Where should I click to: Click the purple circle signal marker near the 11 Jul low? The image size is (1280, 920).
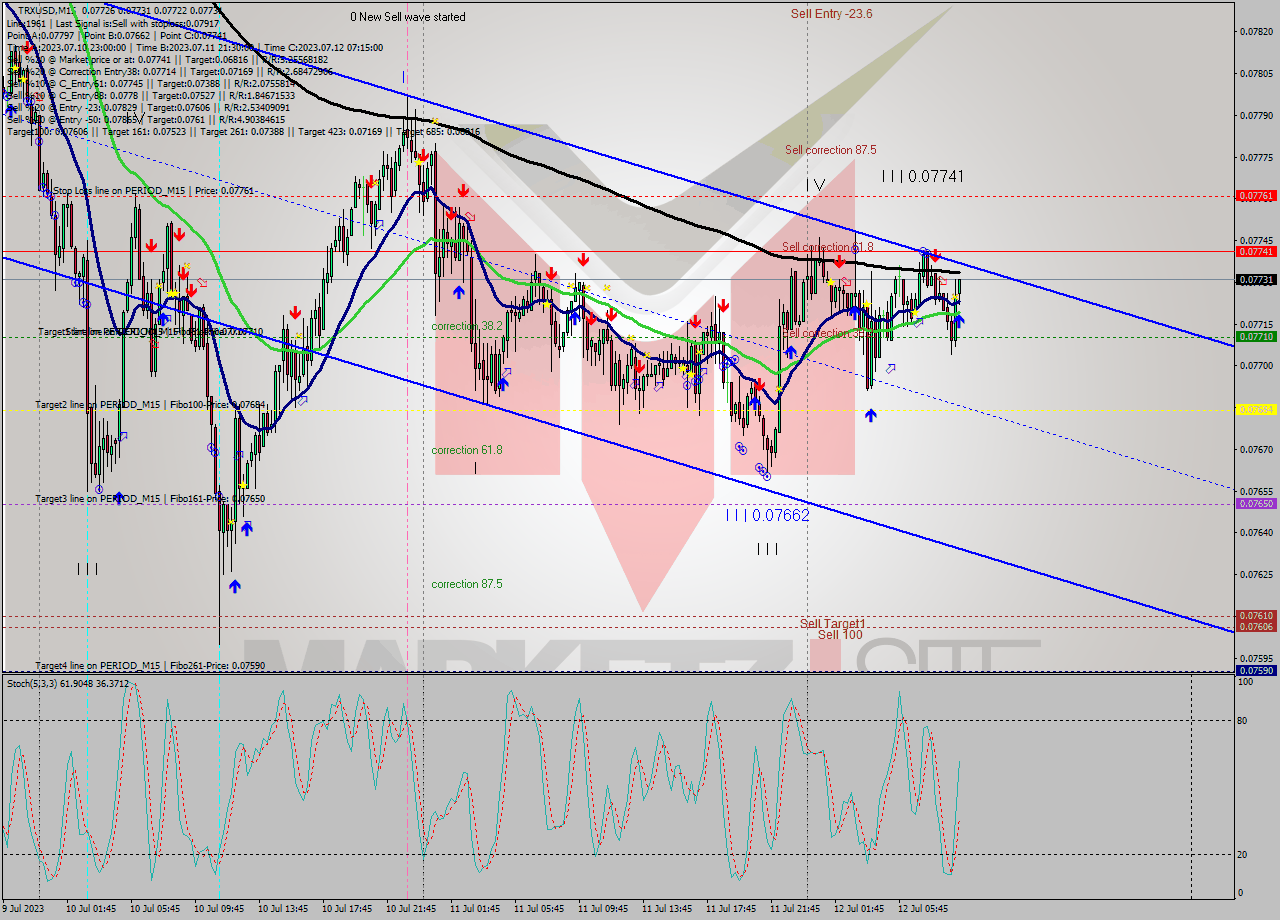[x=741, y=449]
